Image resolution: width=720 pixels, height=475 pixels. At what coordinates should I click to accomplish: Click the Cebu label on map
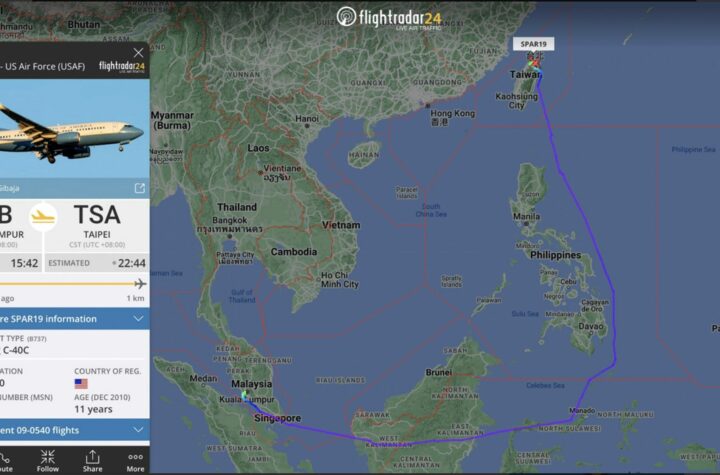568,282
